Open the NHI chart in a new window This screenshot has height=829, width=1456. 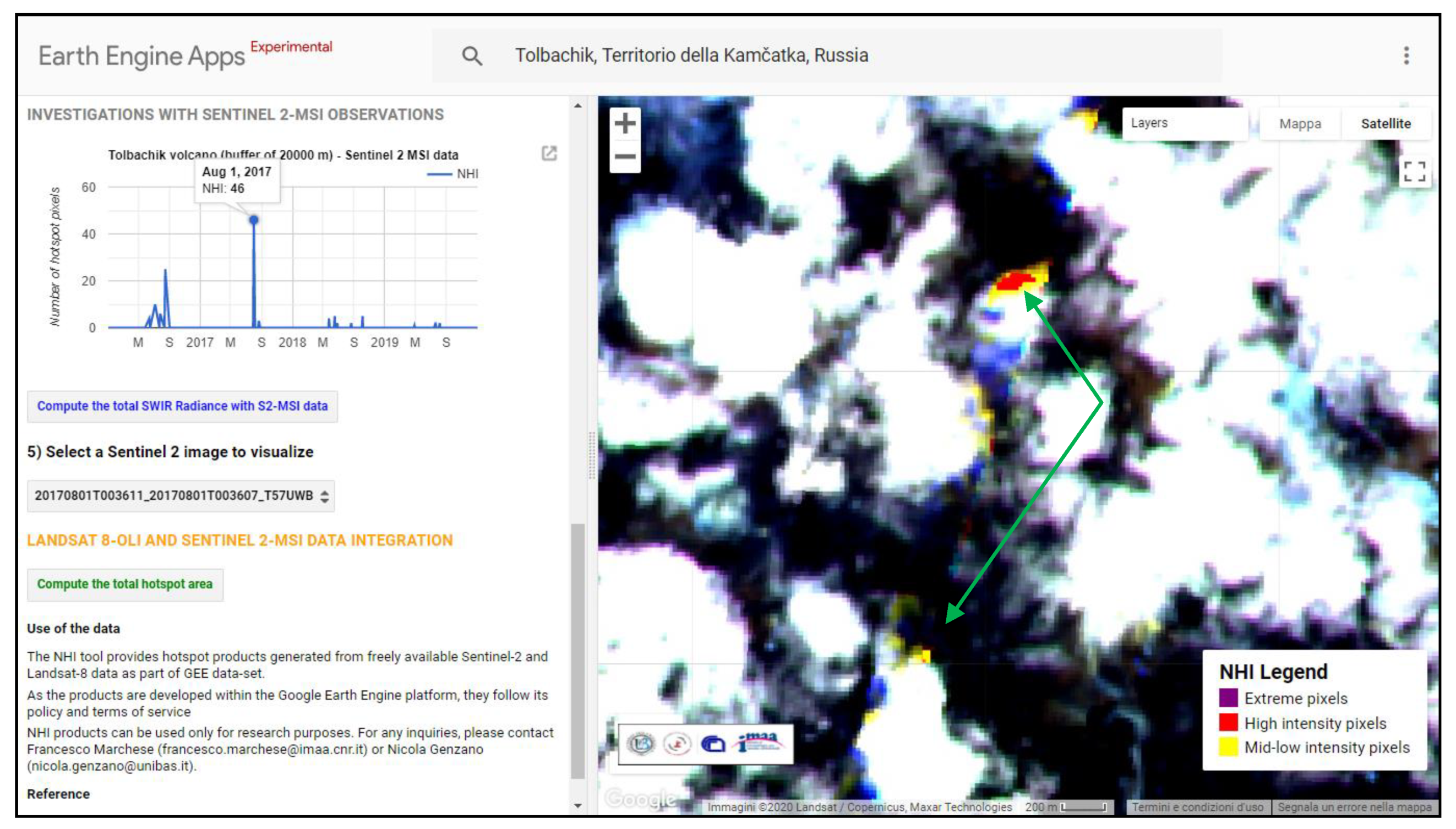pyautogui.click(x=548, y=154)
